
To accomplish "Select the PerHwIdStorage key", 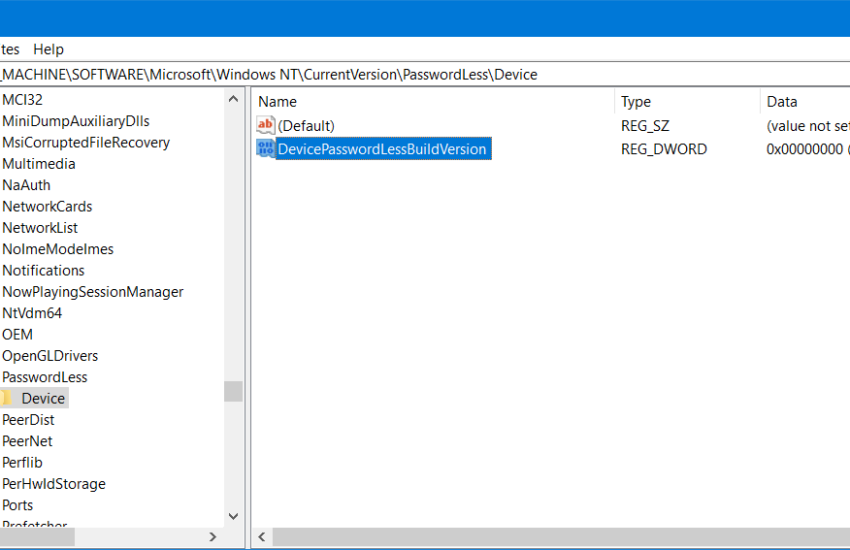I will 54,483.
